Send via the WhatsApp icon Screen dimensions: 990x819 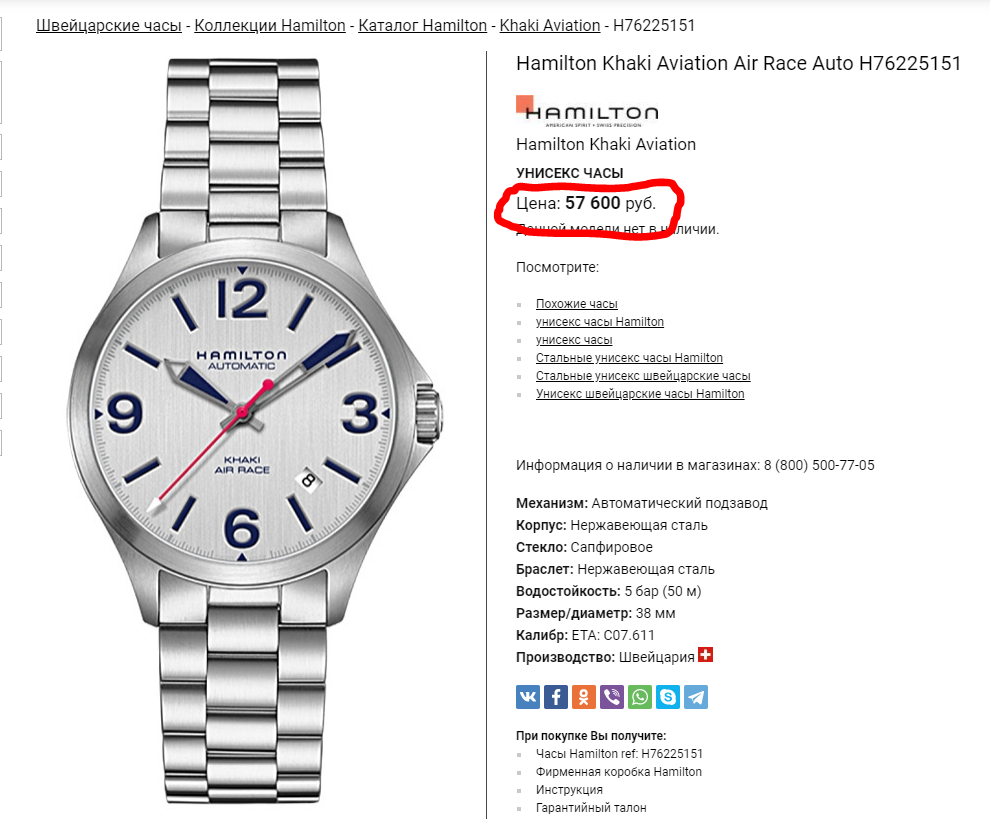640,697
